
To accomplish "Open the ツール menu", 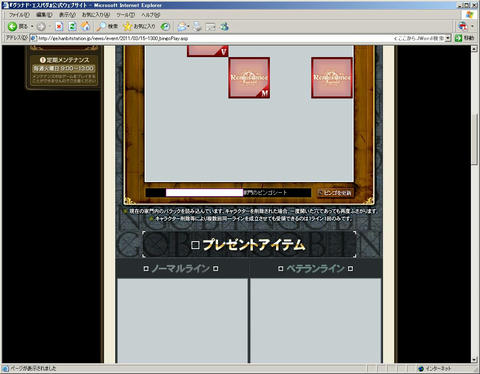I will [125, 15].
